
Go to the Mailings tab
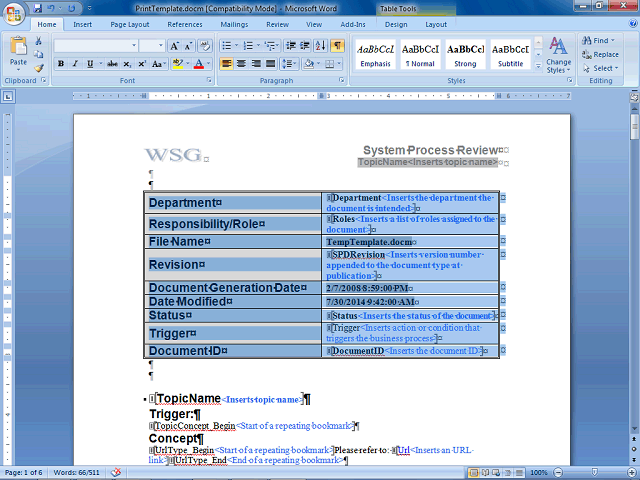tap(234, 24)
